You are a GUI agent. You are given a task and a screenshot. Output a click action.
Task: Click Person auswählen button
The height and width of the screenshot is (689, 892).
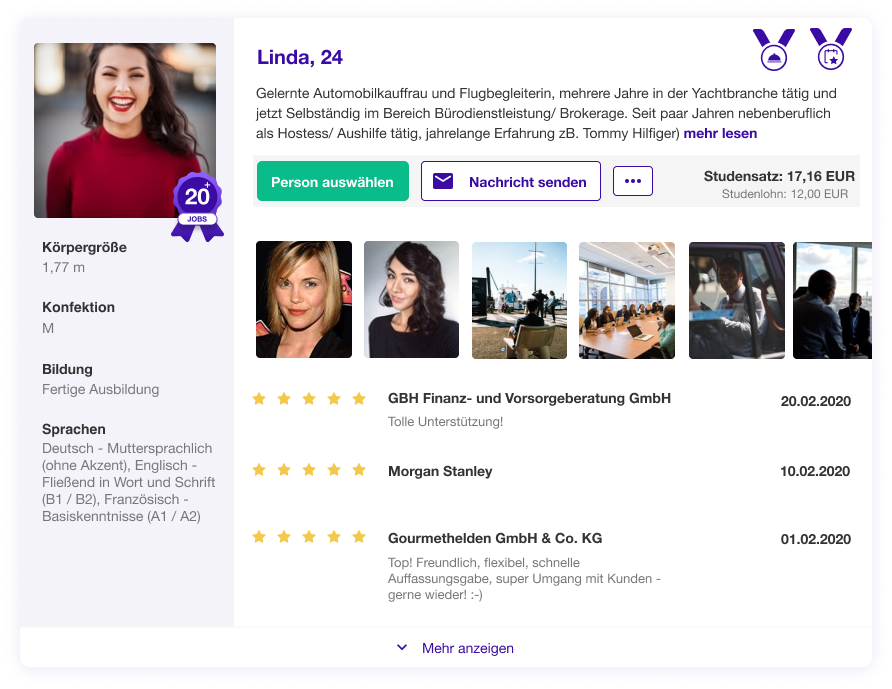(x=333, y=181)
